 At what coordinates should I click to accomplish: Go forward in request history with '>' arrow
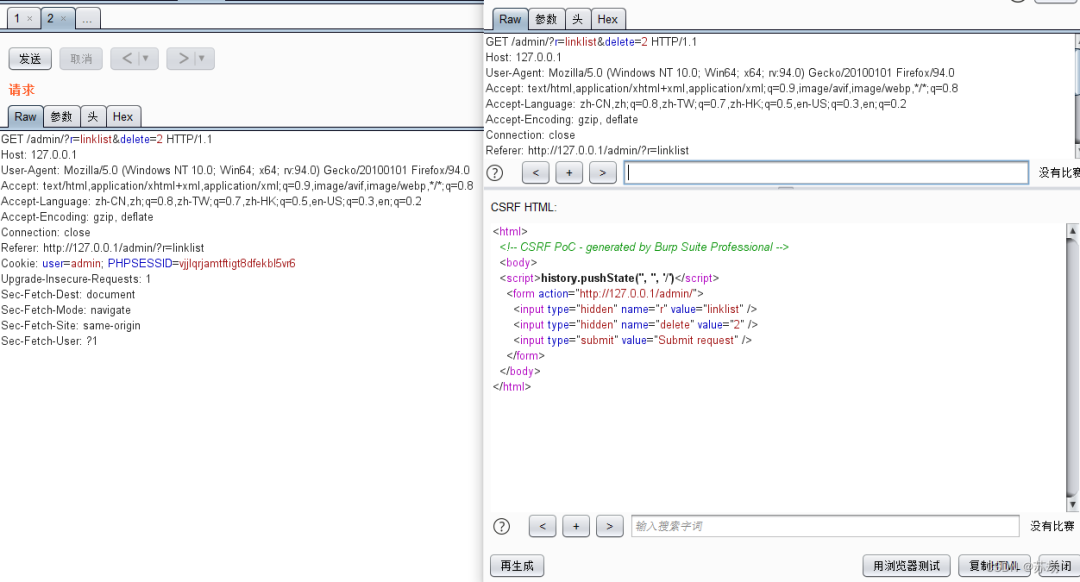click(183, 59)
